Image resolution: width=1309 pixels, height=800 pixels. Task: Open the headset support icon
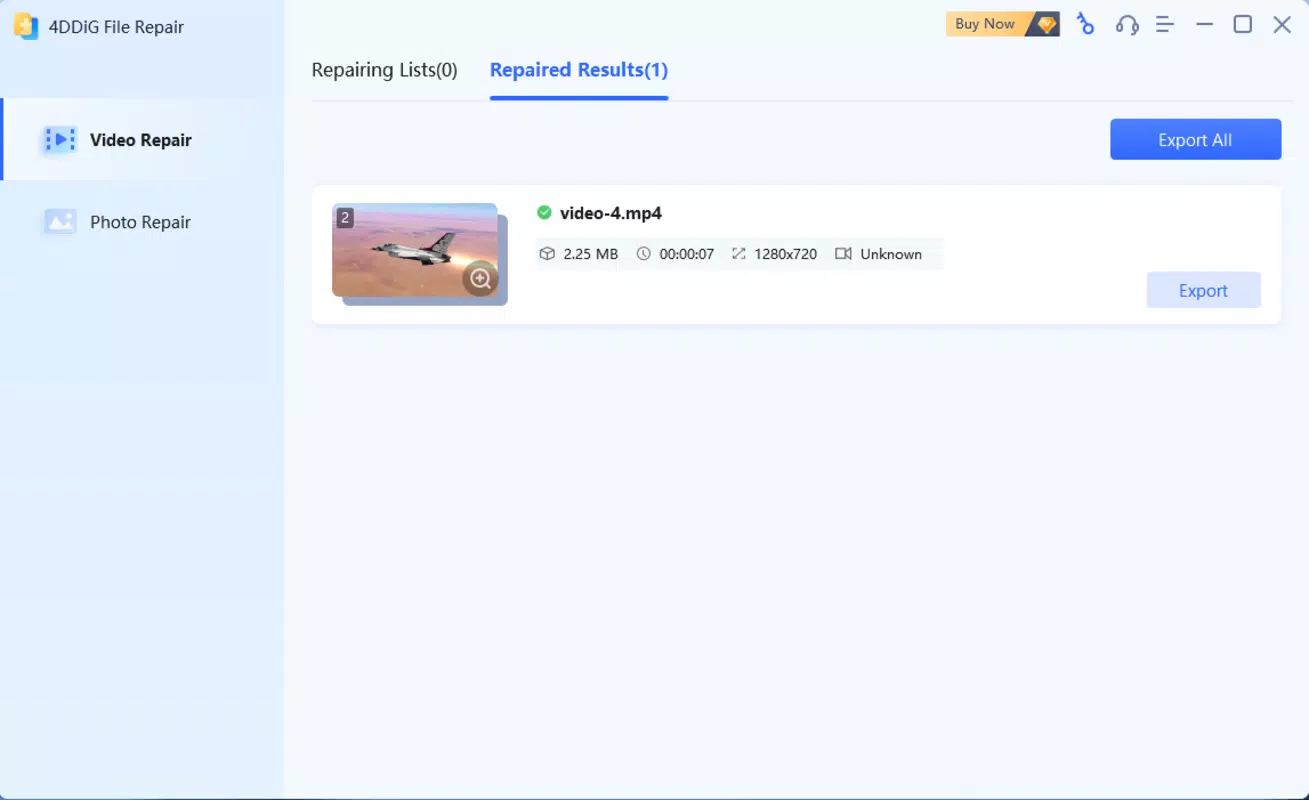(x=1127, y=24)
